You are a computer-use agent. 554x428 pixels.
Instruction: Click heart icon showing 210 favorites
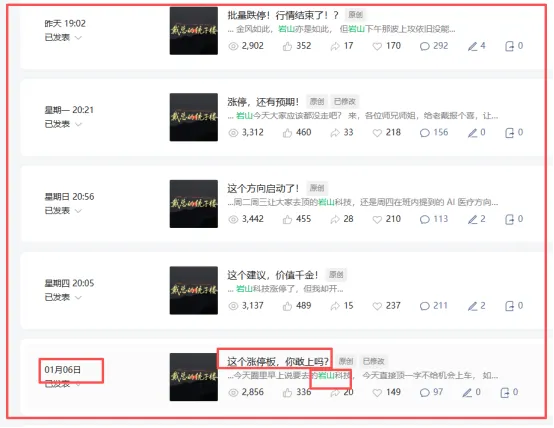[x=377, y=219]
